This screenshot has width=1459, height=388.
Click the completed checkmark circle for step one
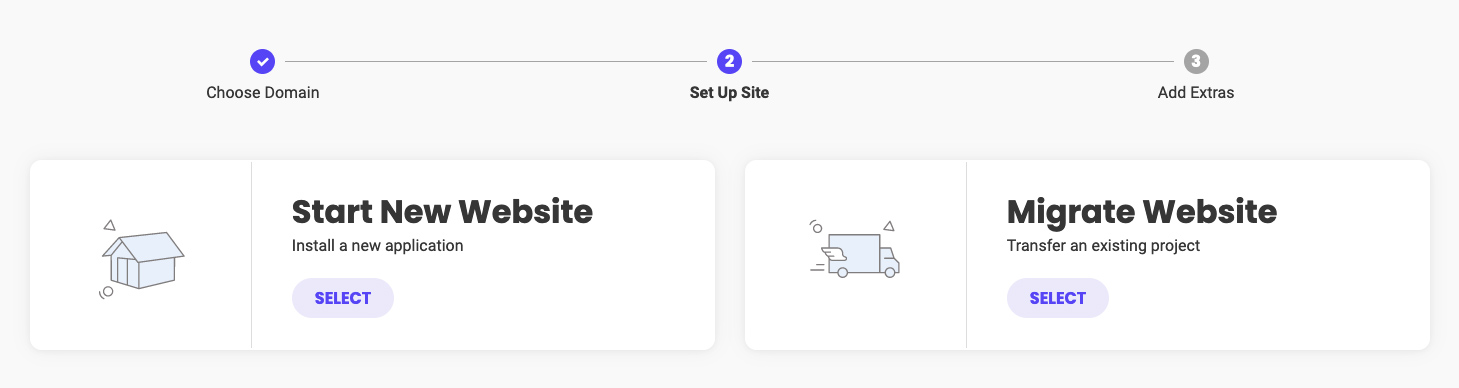(262, 62)
